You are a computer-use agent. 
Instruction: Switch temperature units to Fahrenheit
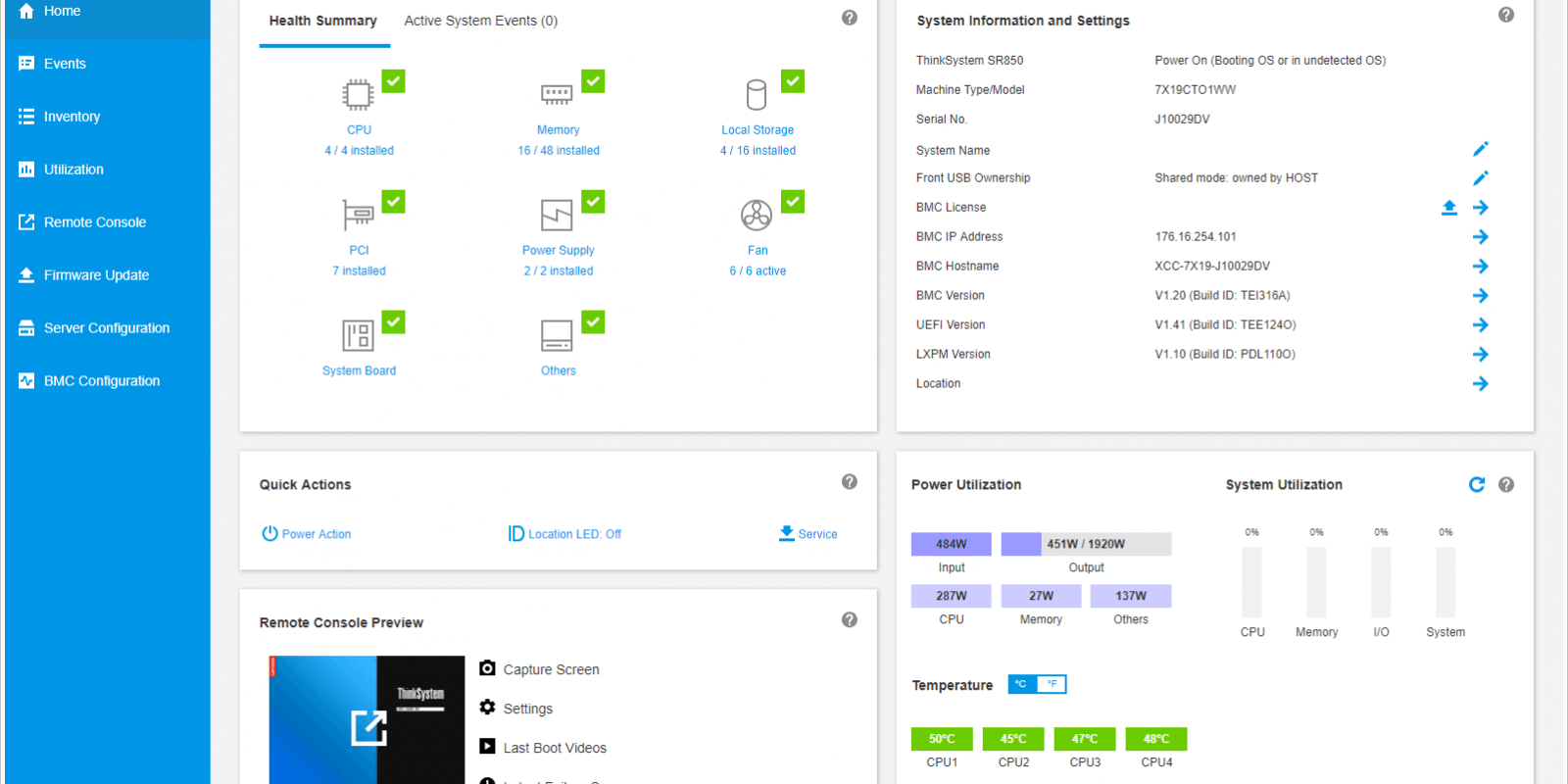point(1052,684)
